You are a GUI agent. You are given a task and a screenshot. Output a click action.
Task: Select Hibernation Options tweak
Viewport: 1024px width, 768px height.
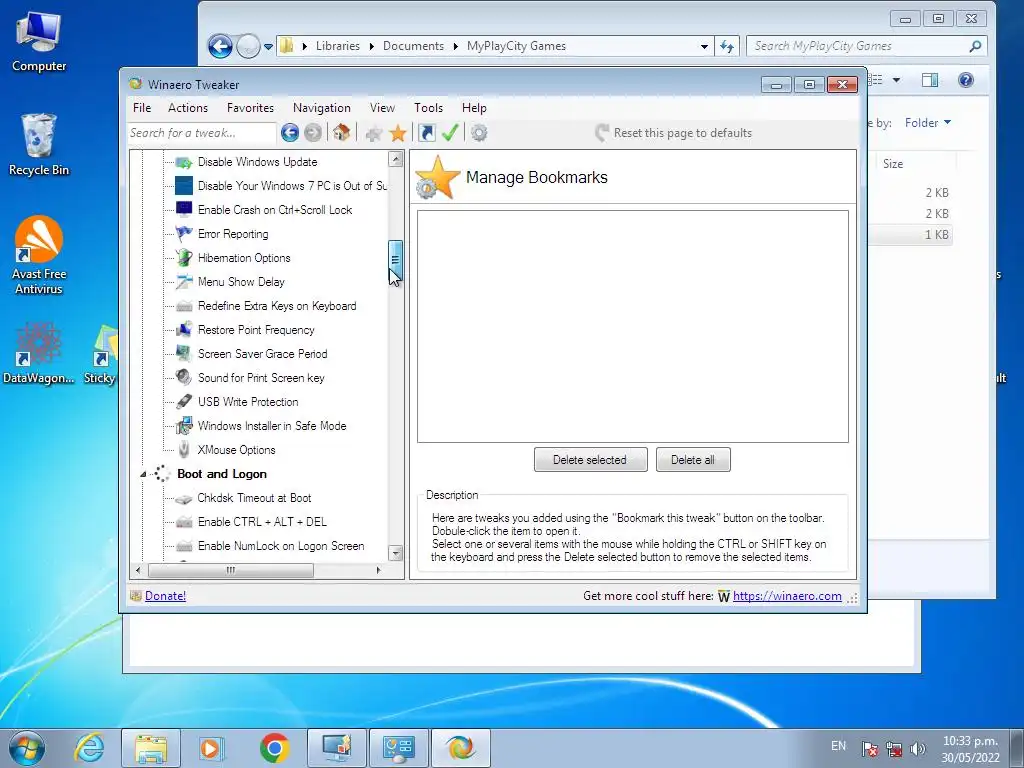point(244,258)
